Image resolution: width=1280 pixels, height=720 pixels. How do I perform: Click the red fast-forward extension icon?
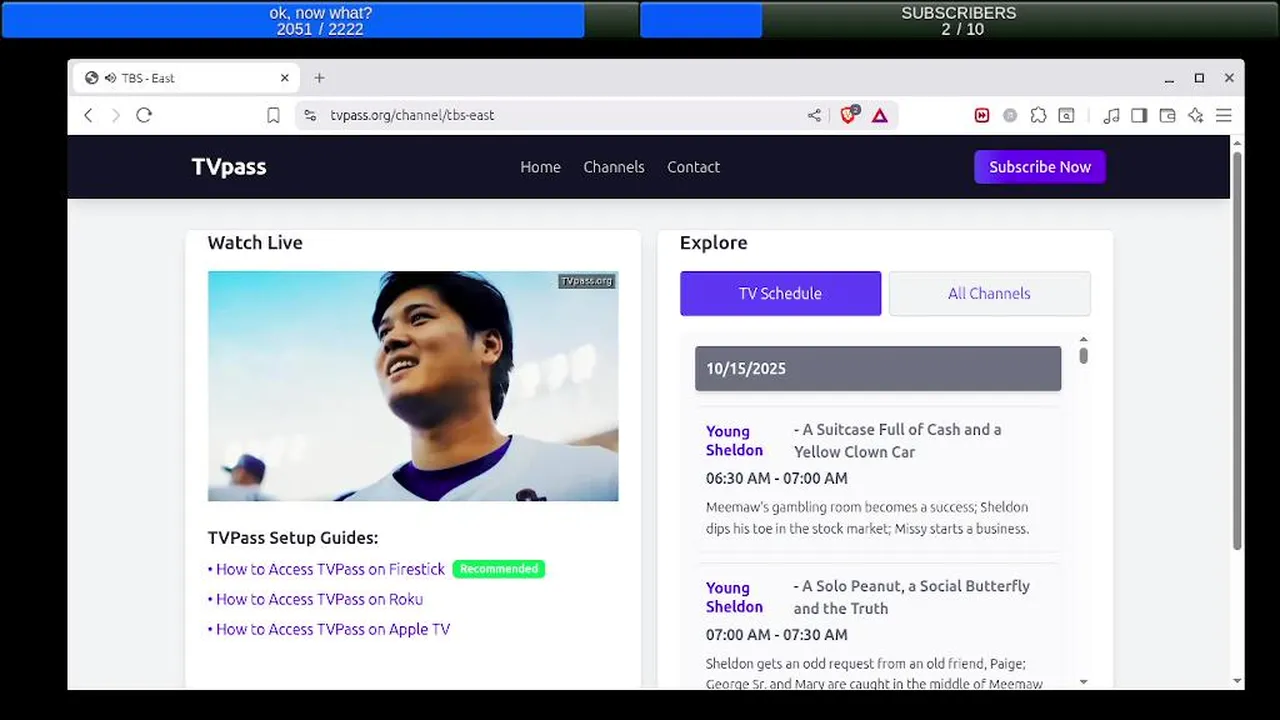(982, 116)
